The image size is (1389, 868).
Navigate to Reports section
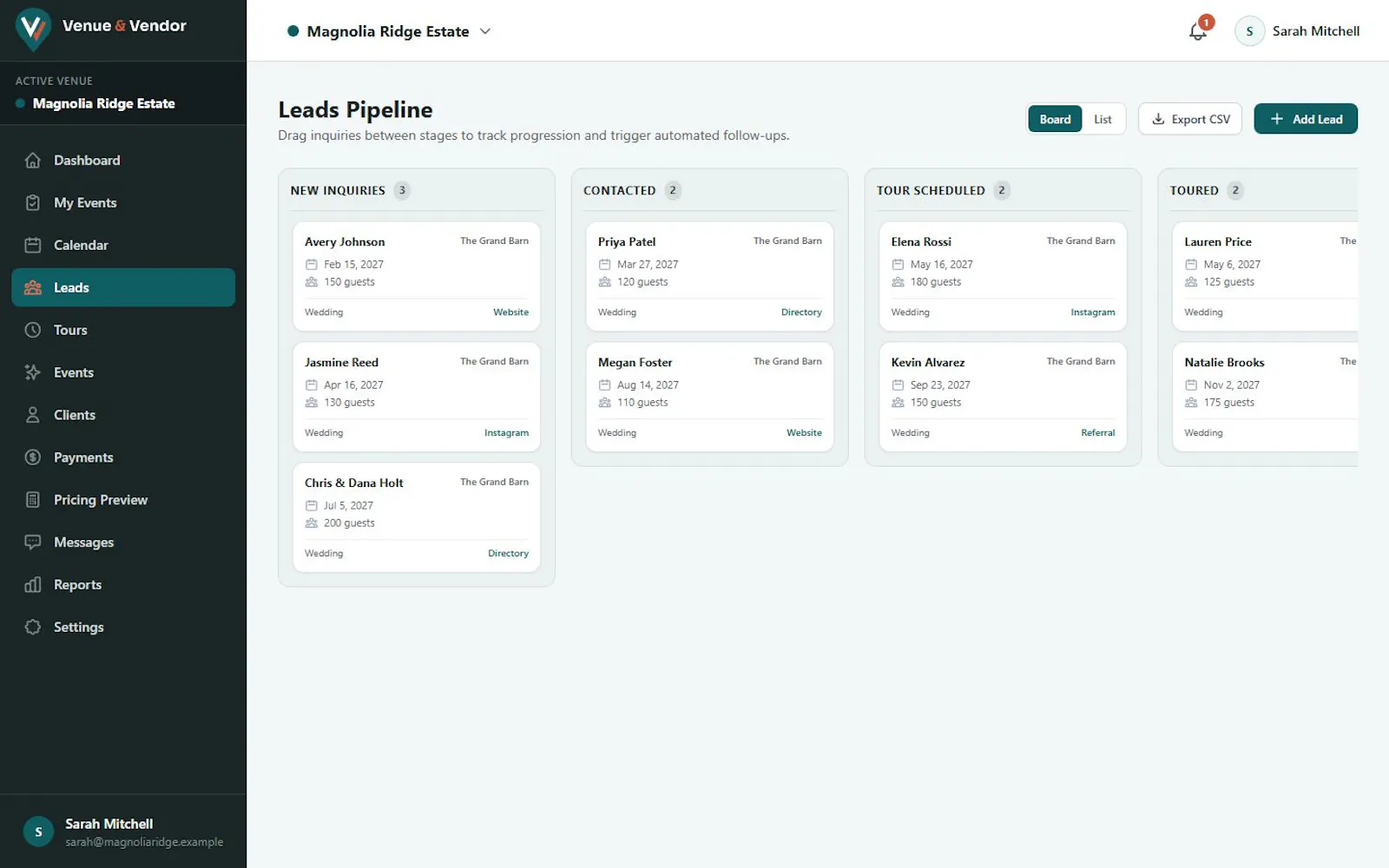click(123, 586)
